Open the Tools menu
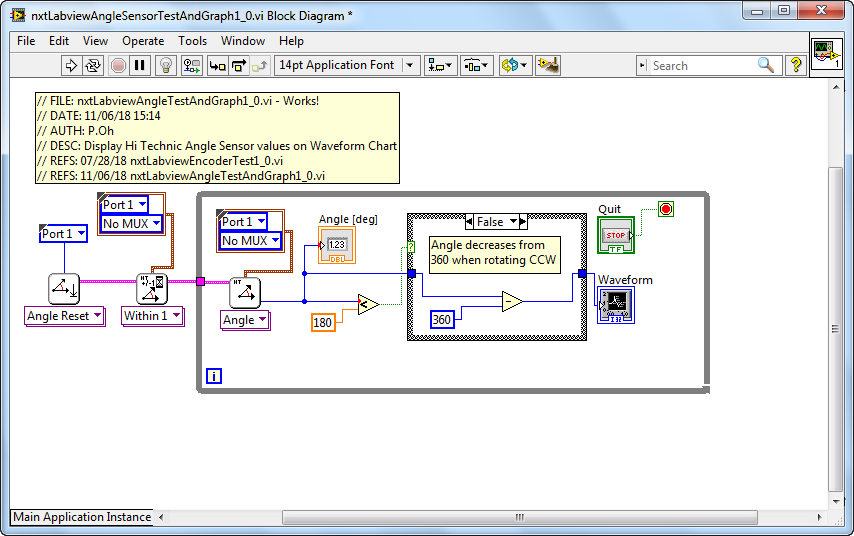854x536 pixels. 192,41
